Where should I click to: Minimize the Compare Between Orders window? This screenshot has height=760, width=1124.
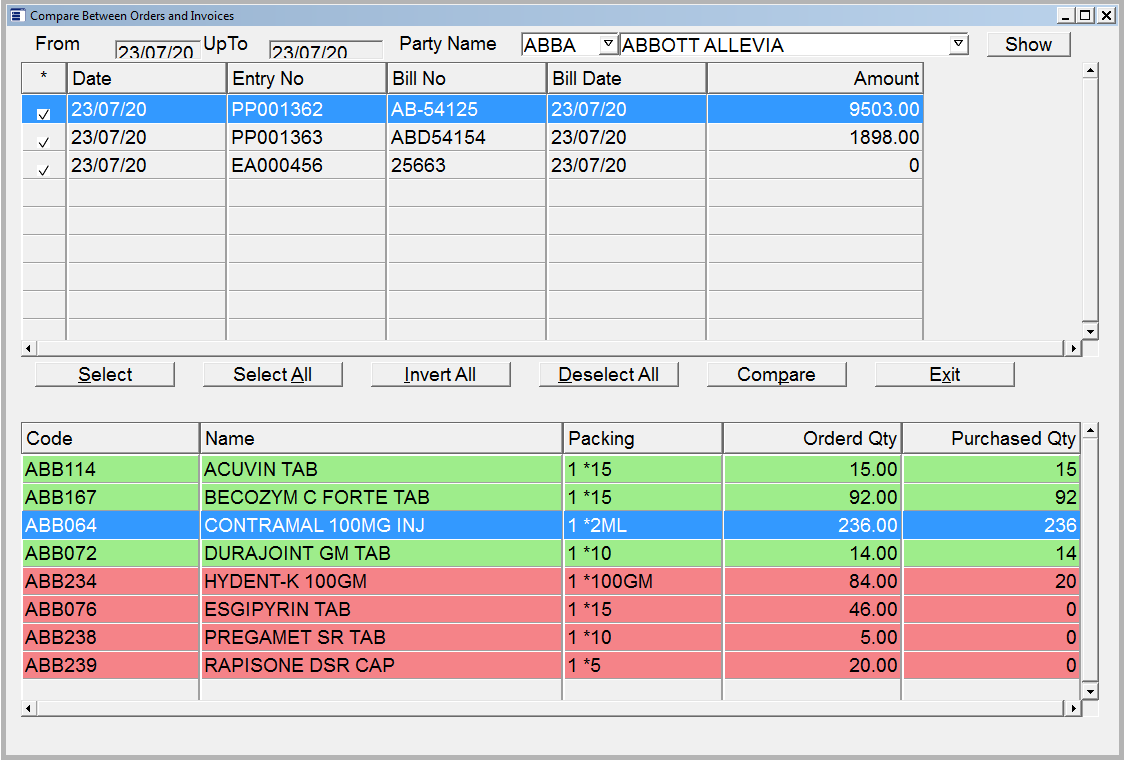(1066, 15)
